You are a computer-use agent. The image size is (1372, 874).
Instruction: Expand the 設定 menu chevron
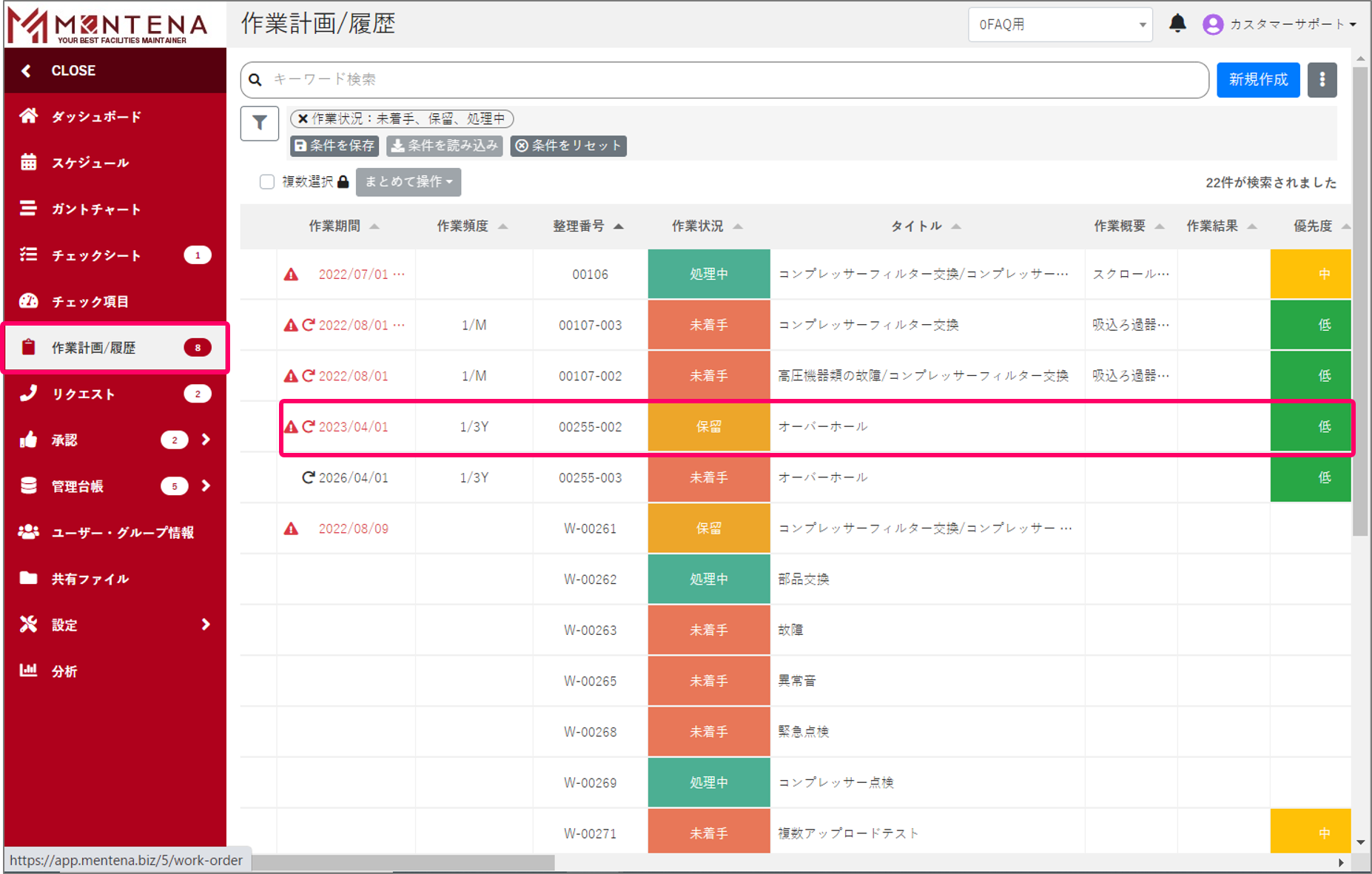point(206,625)
